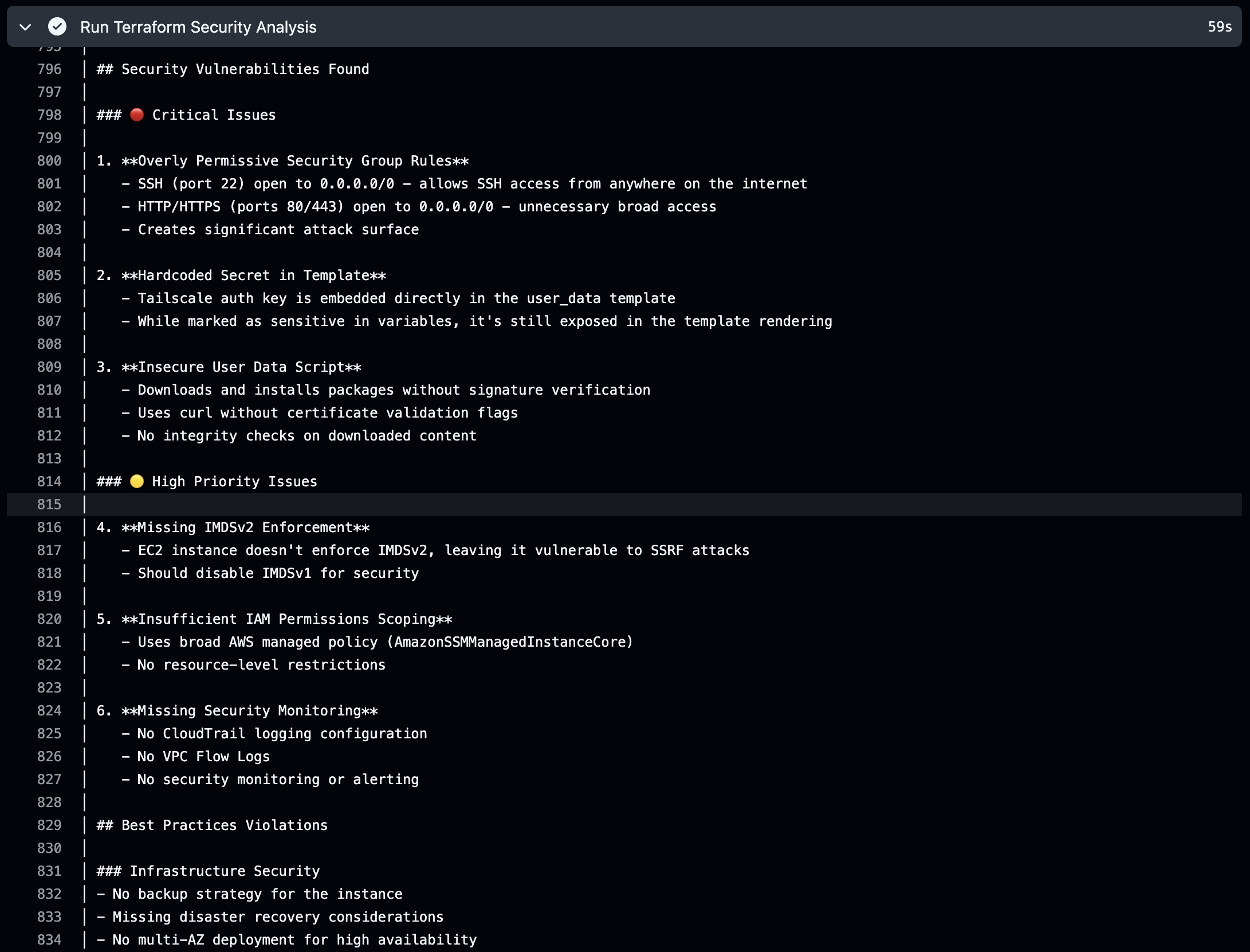Image resolution: width=1250 pixels, height=952 pixels.
Task: Click the Hardcoded Secret in Template line
Action: pyautogui.click(x=241, y=276)
